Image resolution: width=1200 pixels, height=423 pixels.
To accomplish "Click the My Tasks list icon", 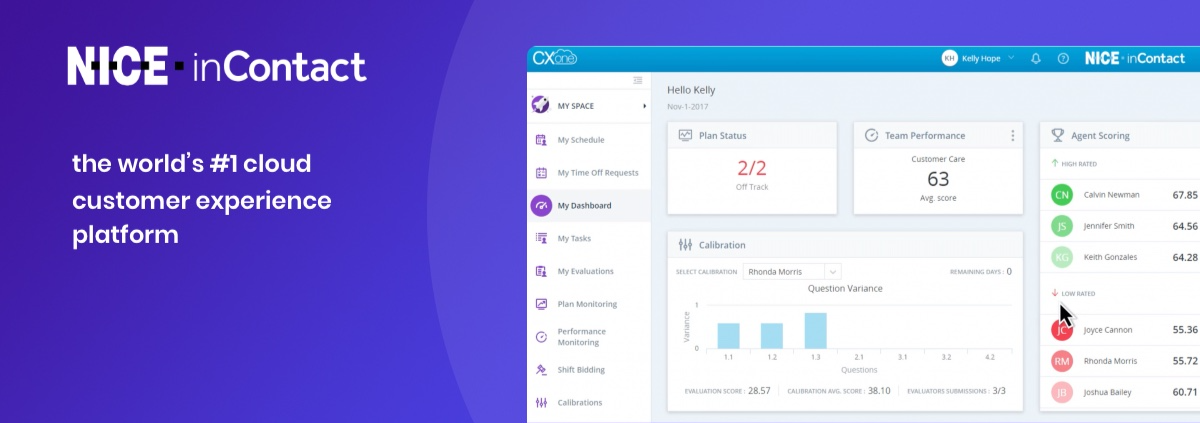I will click(x=541, y=238).
